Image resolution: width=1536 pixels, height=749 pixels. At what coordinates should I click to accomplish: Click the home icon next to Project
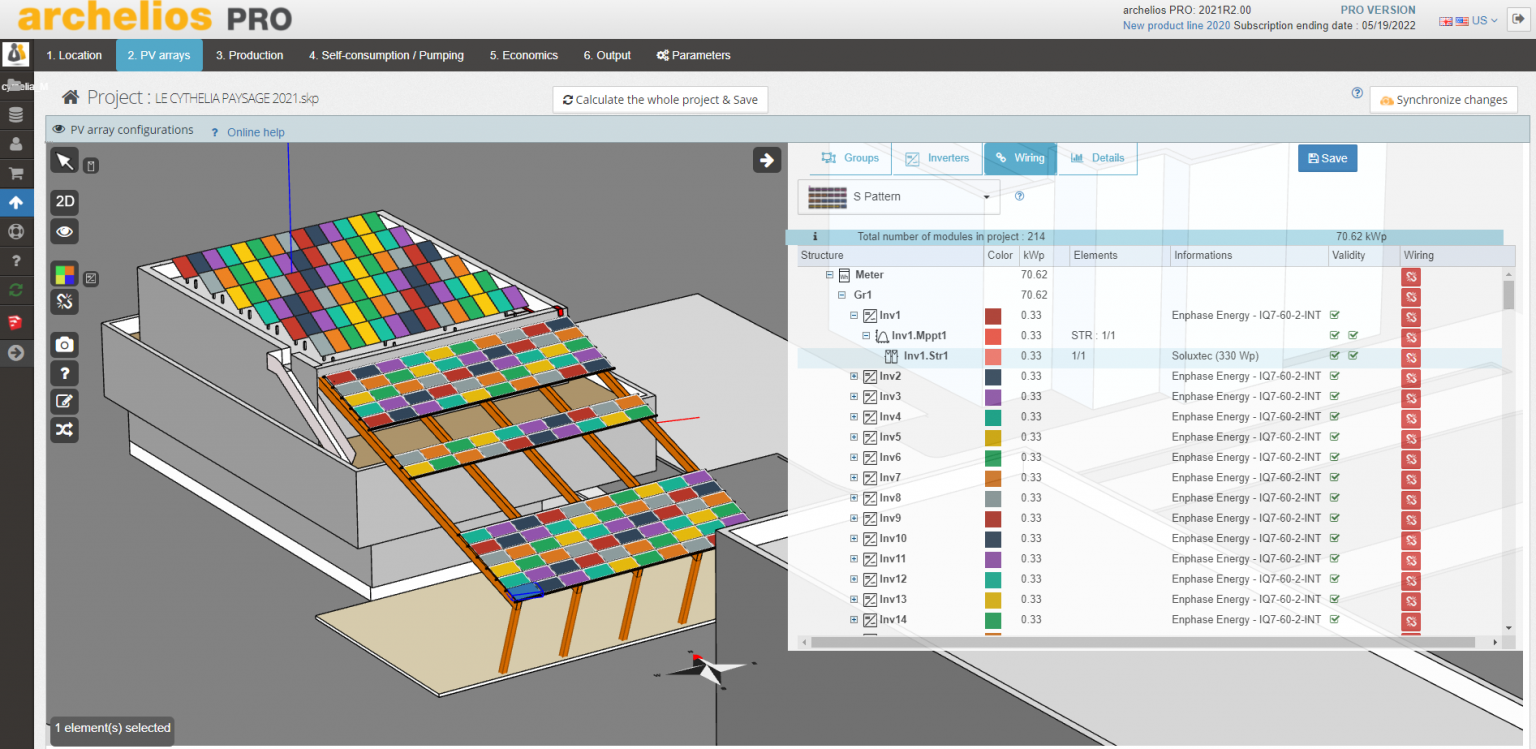(70, 97)
